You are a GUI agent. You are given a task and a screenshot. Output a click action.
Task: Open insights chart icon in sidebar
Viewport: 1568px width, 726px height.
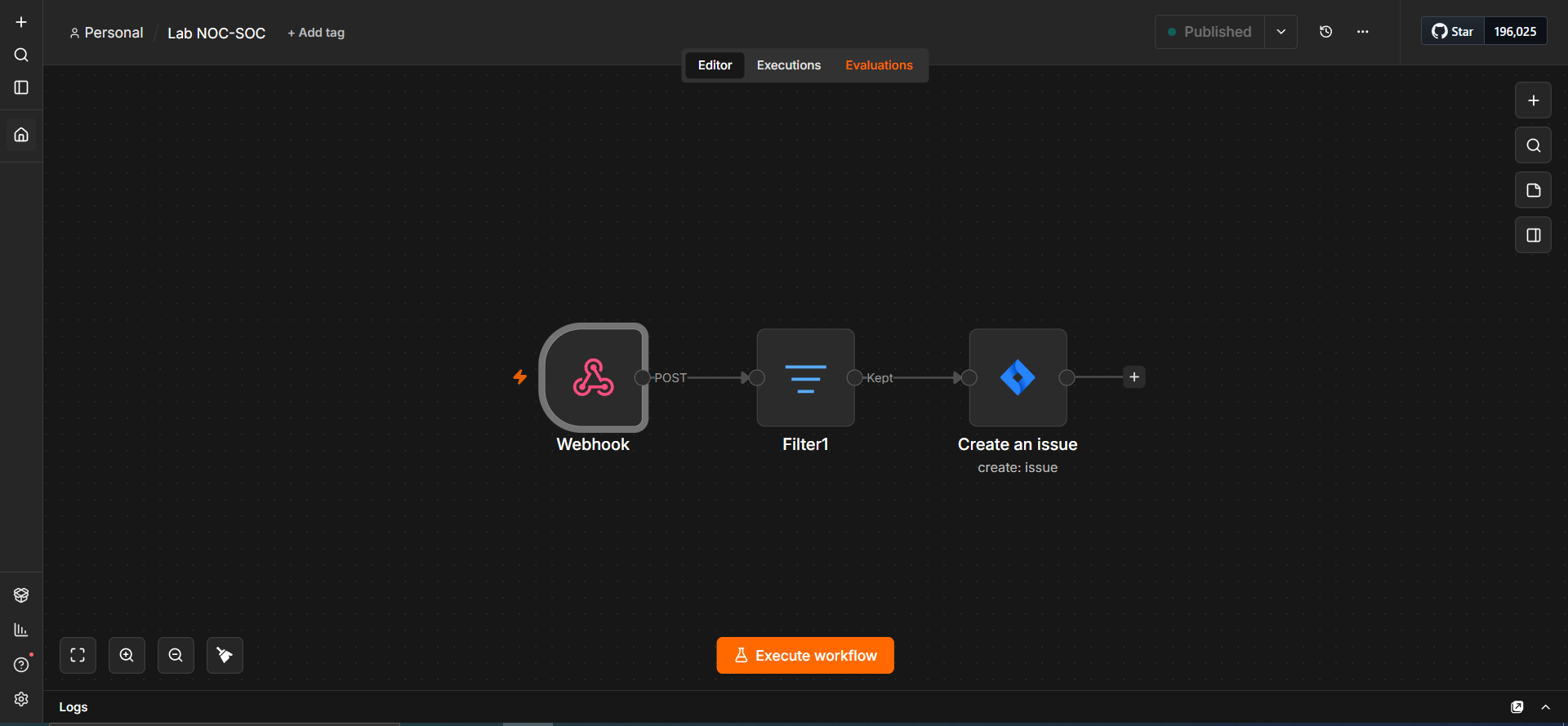pyautogui.click(x=21, y=630)
